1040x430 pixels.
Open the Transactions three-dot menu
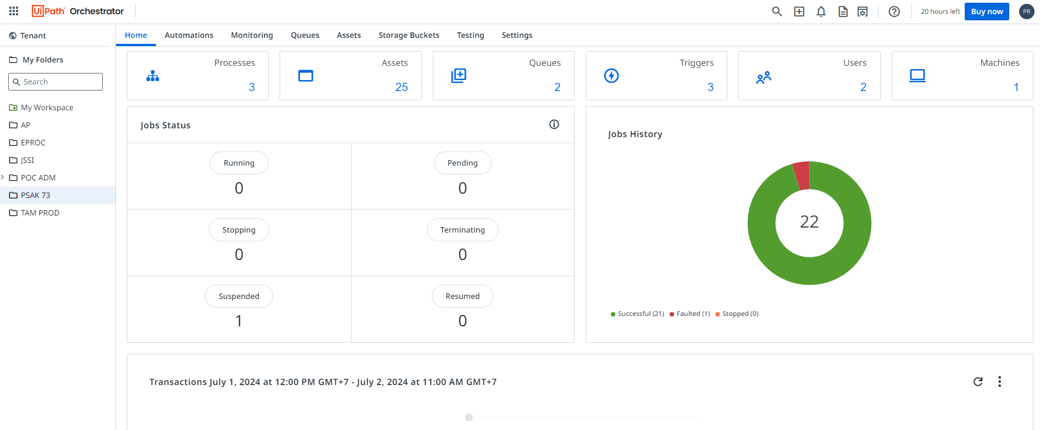pos(1000,382)
